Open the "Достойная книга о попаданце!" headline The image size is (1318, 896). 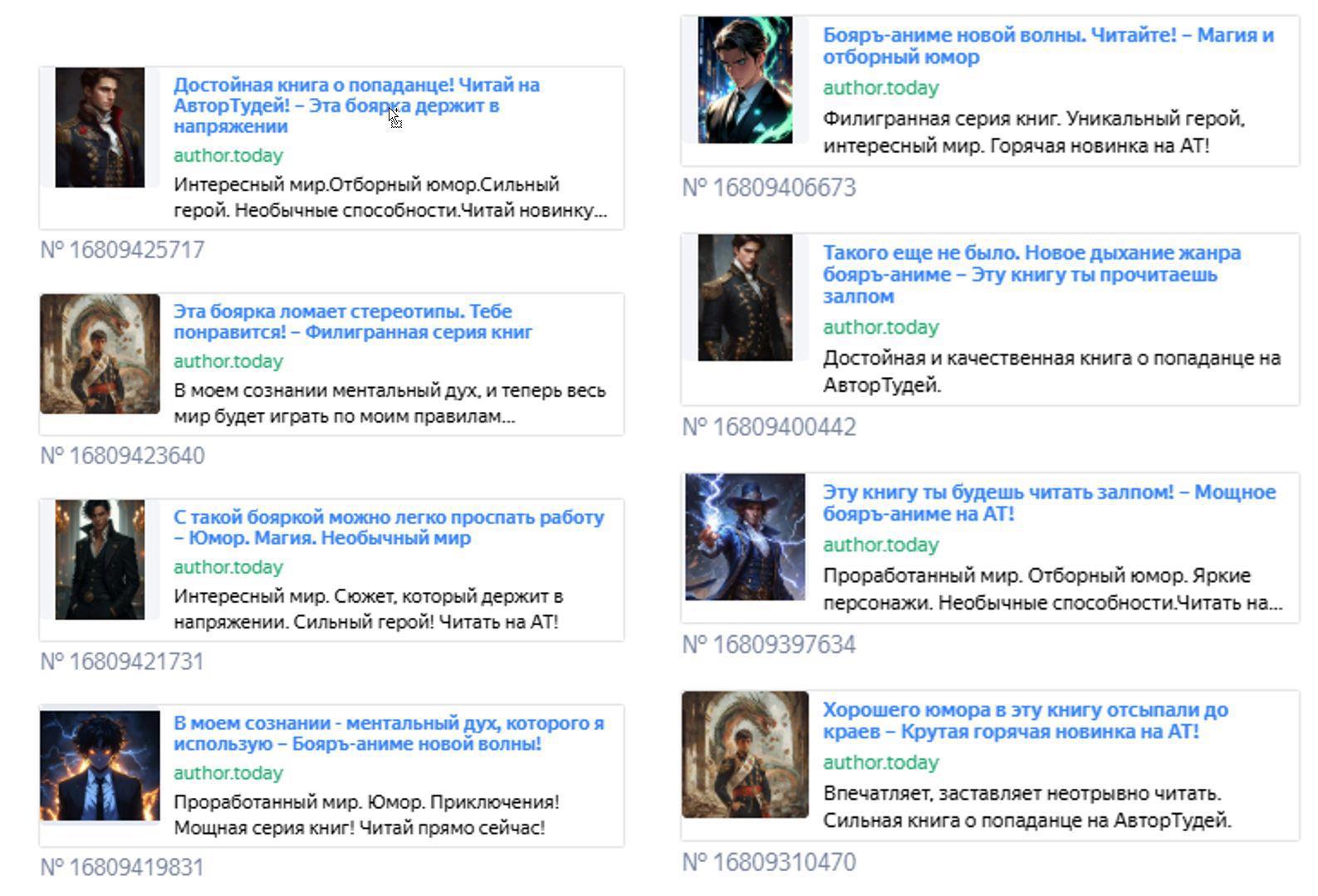click(x=357, y=105)
